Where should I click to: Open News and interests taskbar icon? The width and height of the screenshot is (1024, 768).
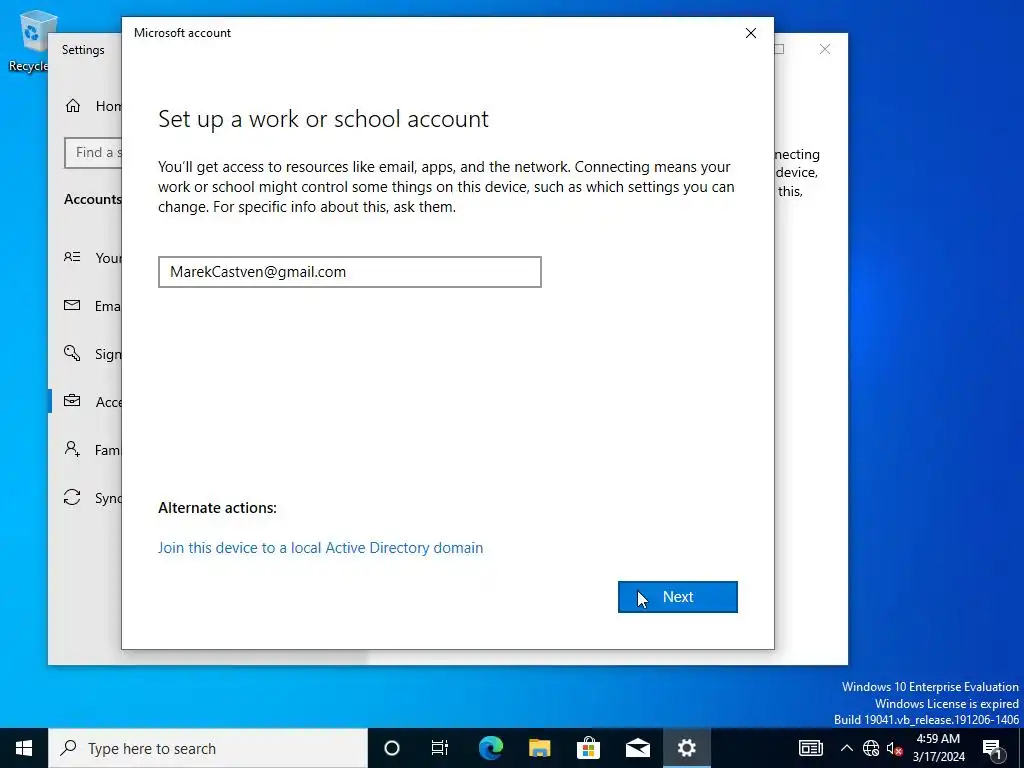(x=810, y=748)
